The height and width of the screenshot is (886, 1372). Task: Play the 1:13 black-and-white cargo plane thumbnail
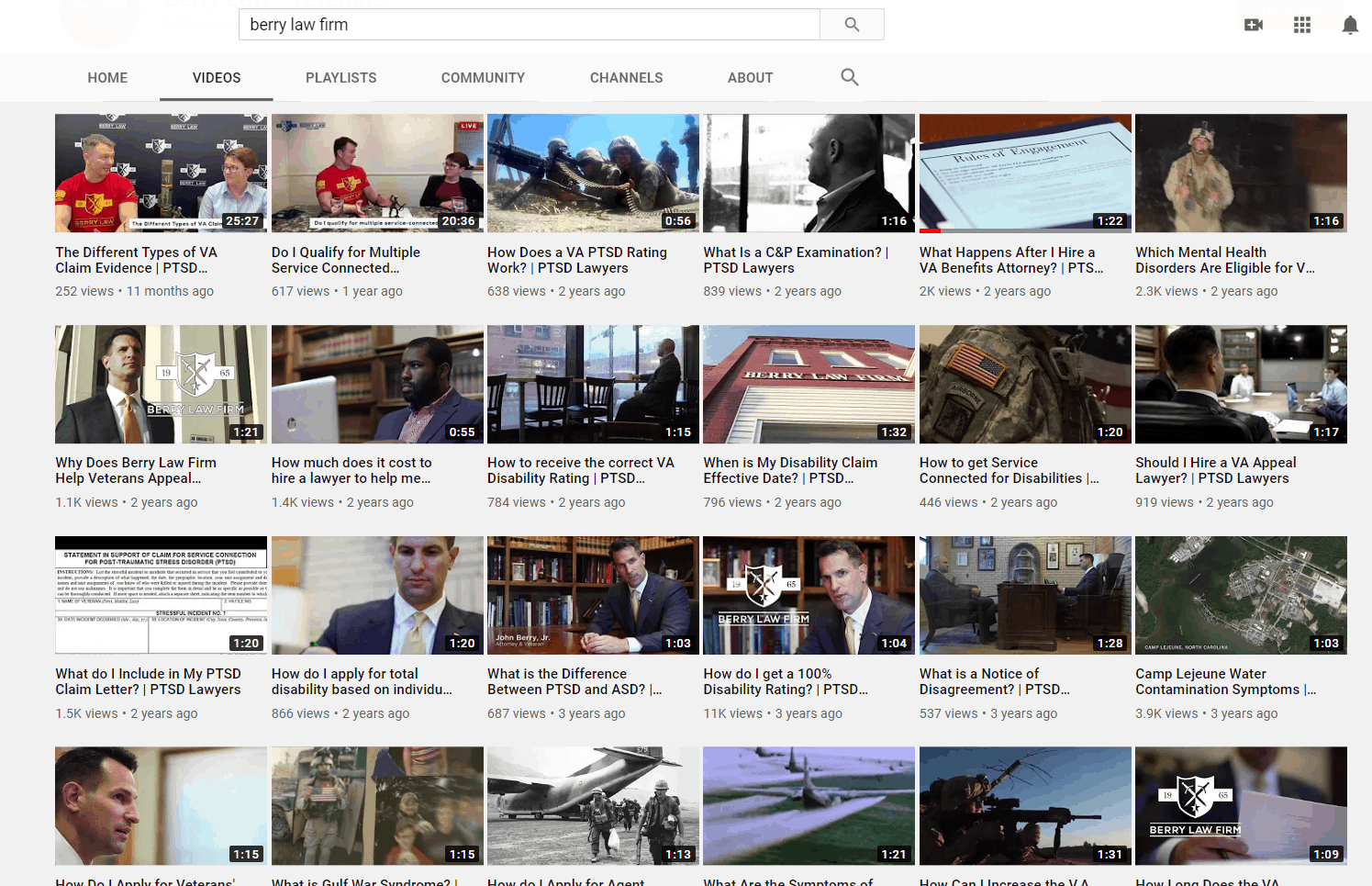593,806
